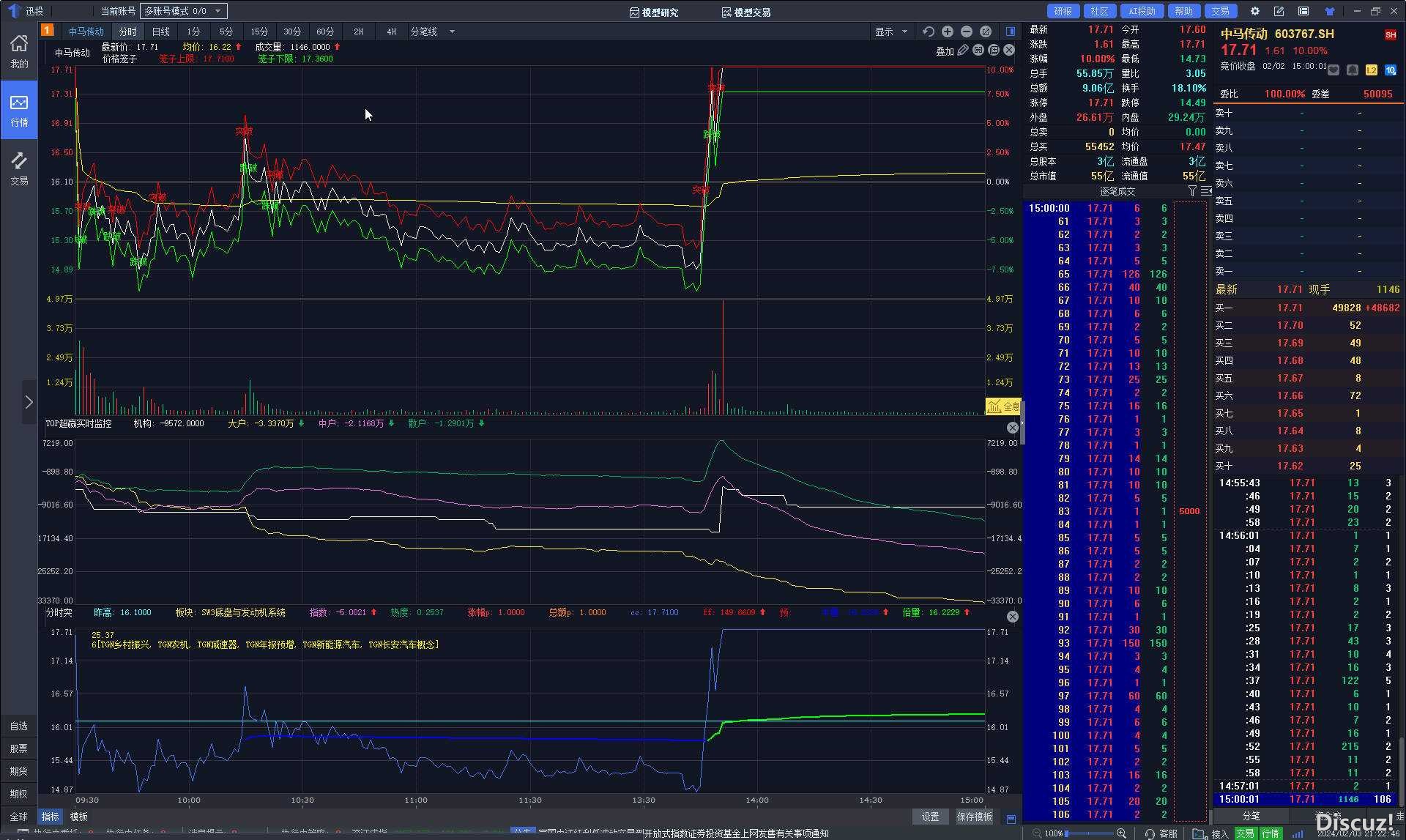Screen dimensions: 1406x840
Task: Open the settings gear icon
Action: click(x=1255, y=11)
